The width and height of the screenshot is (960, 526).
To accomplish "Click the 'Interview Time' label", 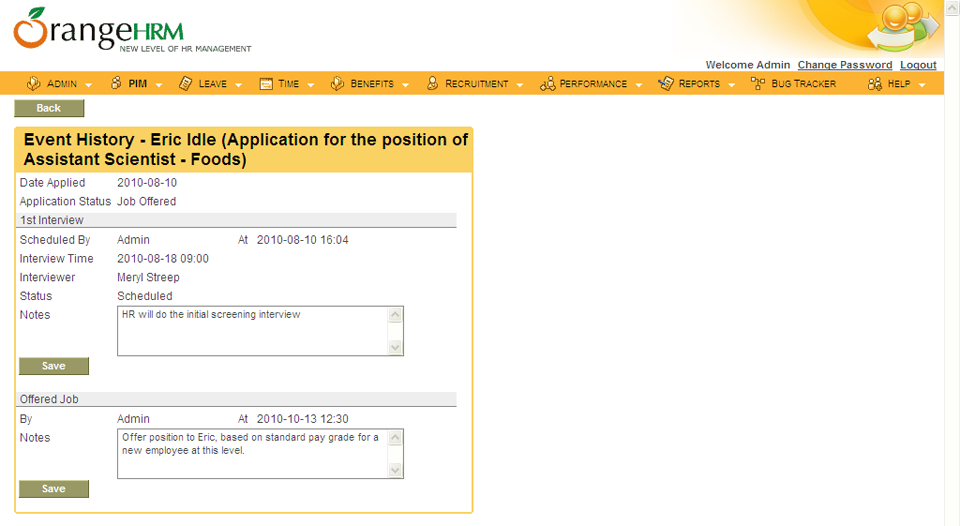I will click(x=56, y=258).
